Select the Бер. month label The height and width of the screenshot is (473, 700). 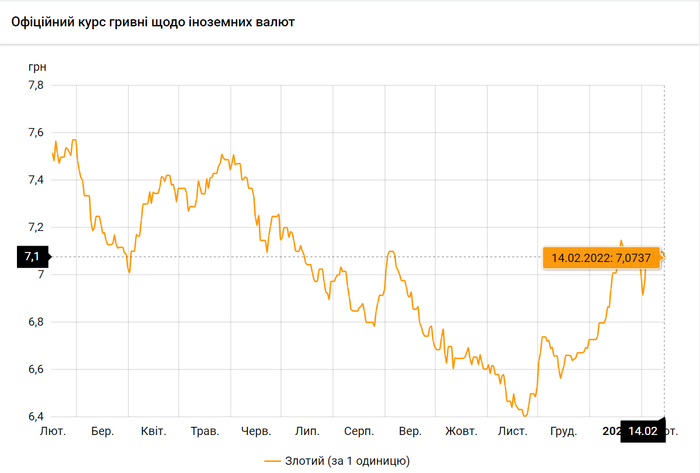click(102, 432)
